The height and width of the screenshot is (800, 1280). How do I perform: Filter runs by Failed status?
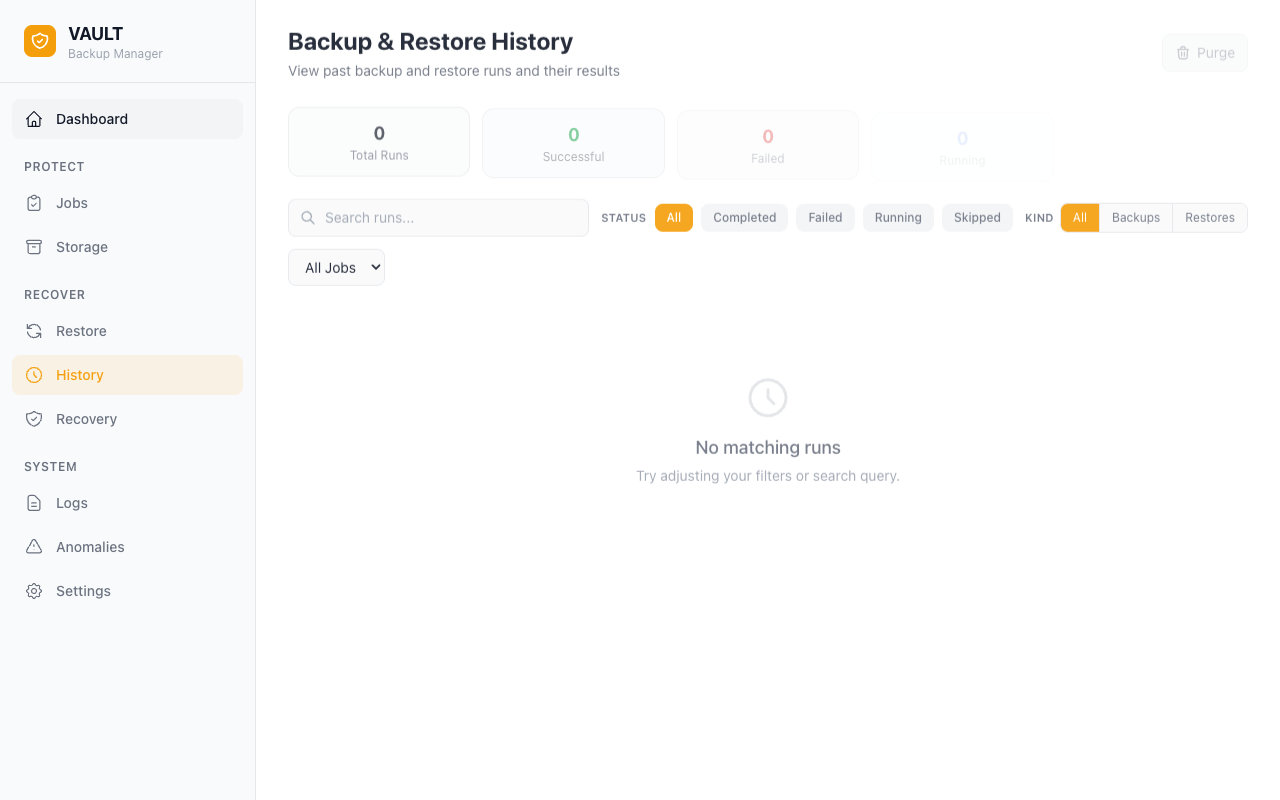pyautogui.click(x=825, y=218)
